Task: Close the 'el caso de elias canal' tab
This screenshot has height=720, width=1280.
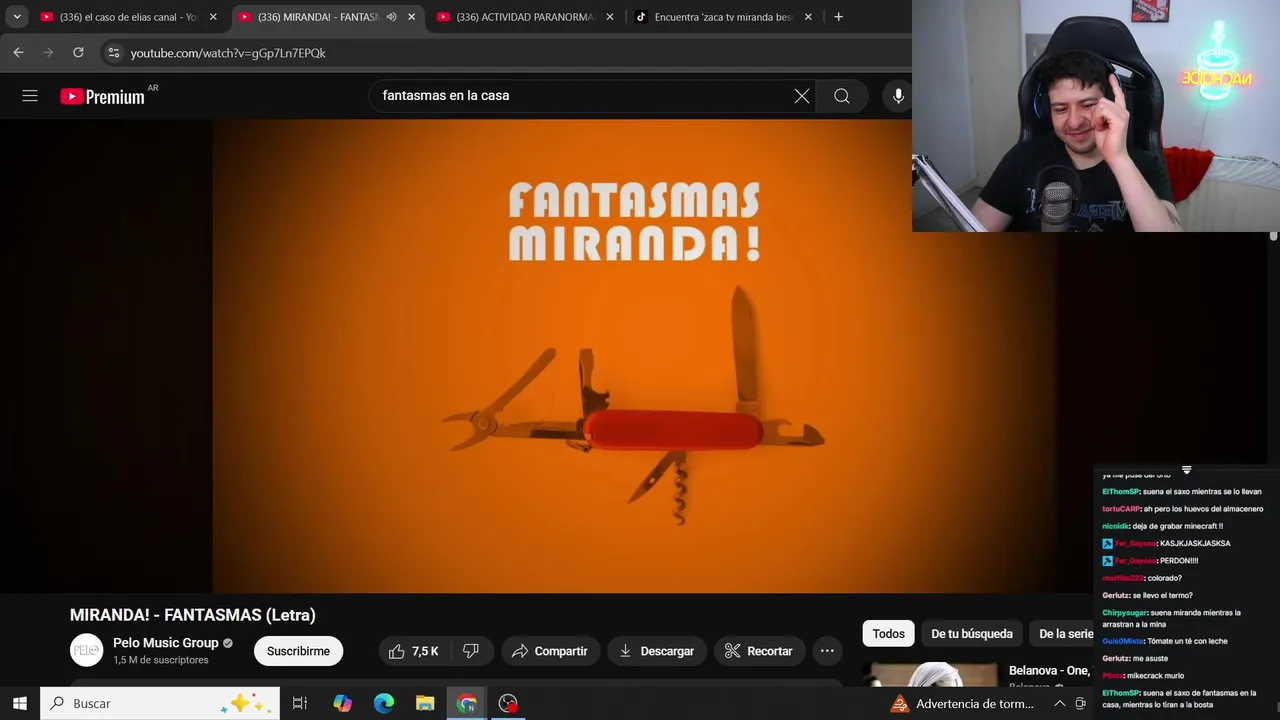Action: (x=213, y=17)
